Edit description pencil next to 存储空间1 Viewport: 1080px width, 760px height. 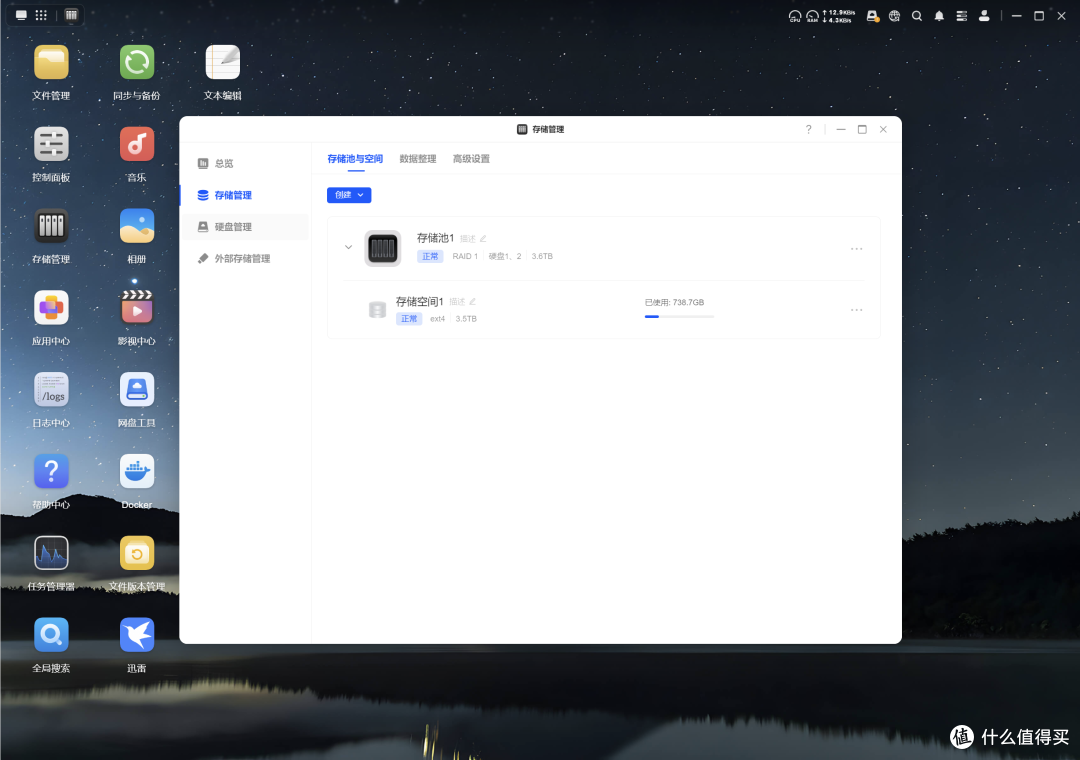[x=472, y=302]
